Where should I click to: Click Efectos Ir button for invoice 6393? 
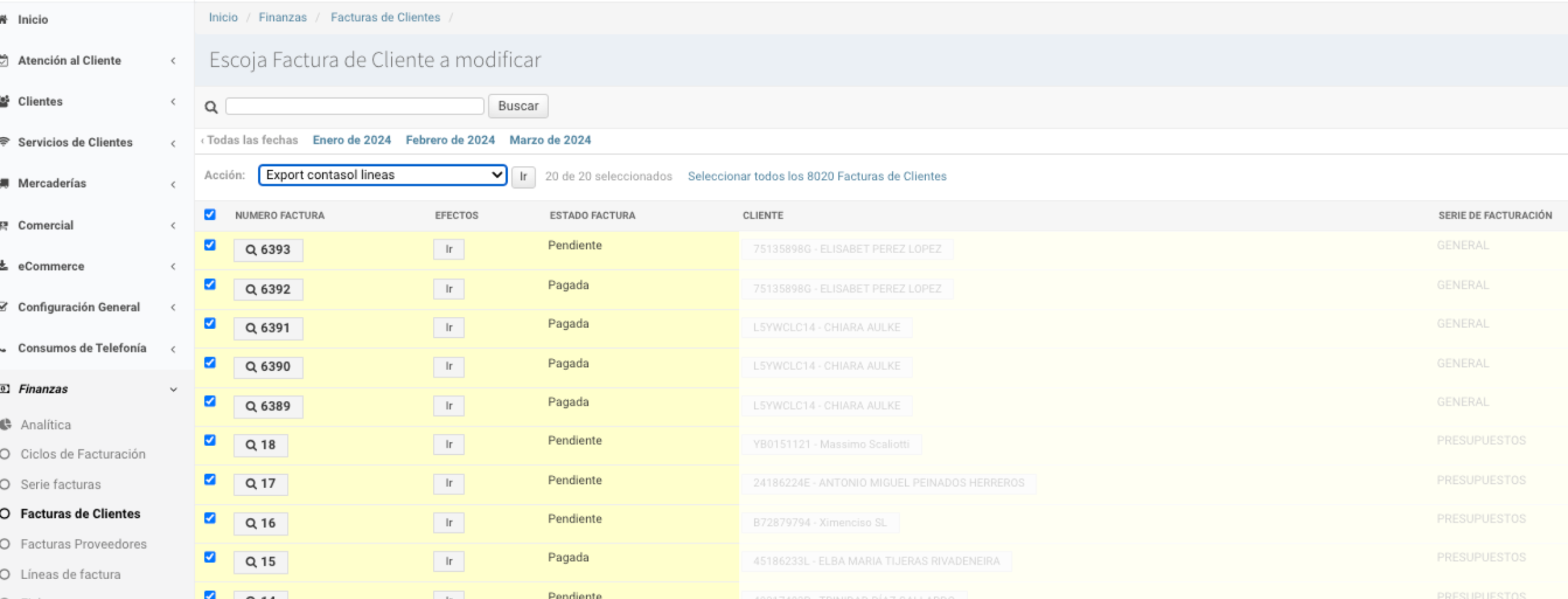tap(449, 249)
